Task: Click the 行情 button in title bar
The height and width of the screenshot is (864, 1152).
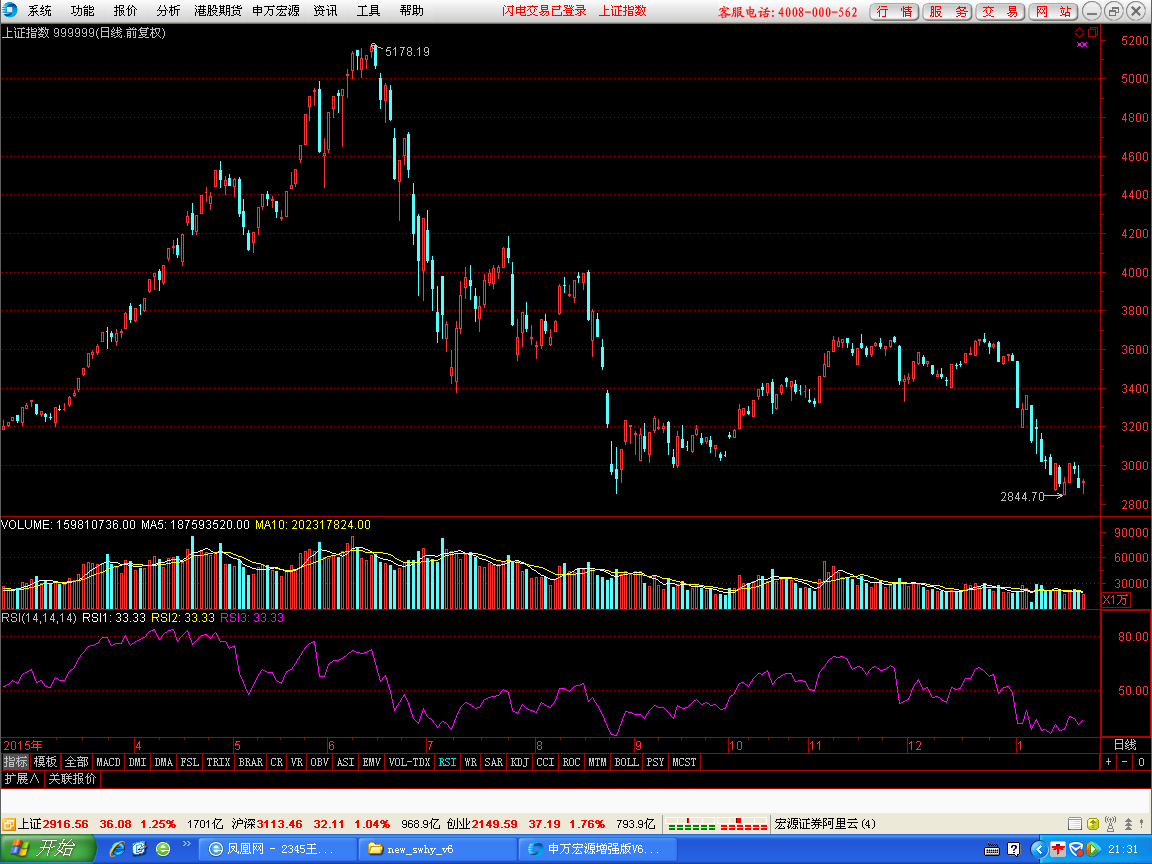Action: (x=894, y=11)
